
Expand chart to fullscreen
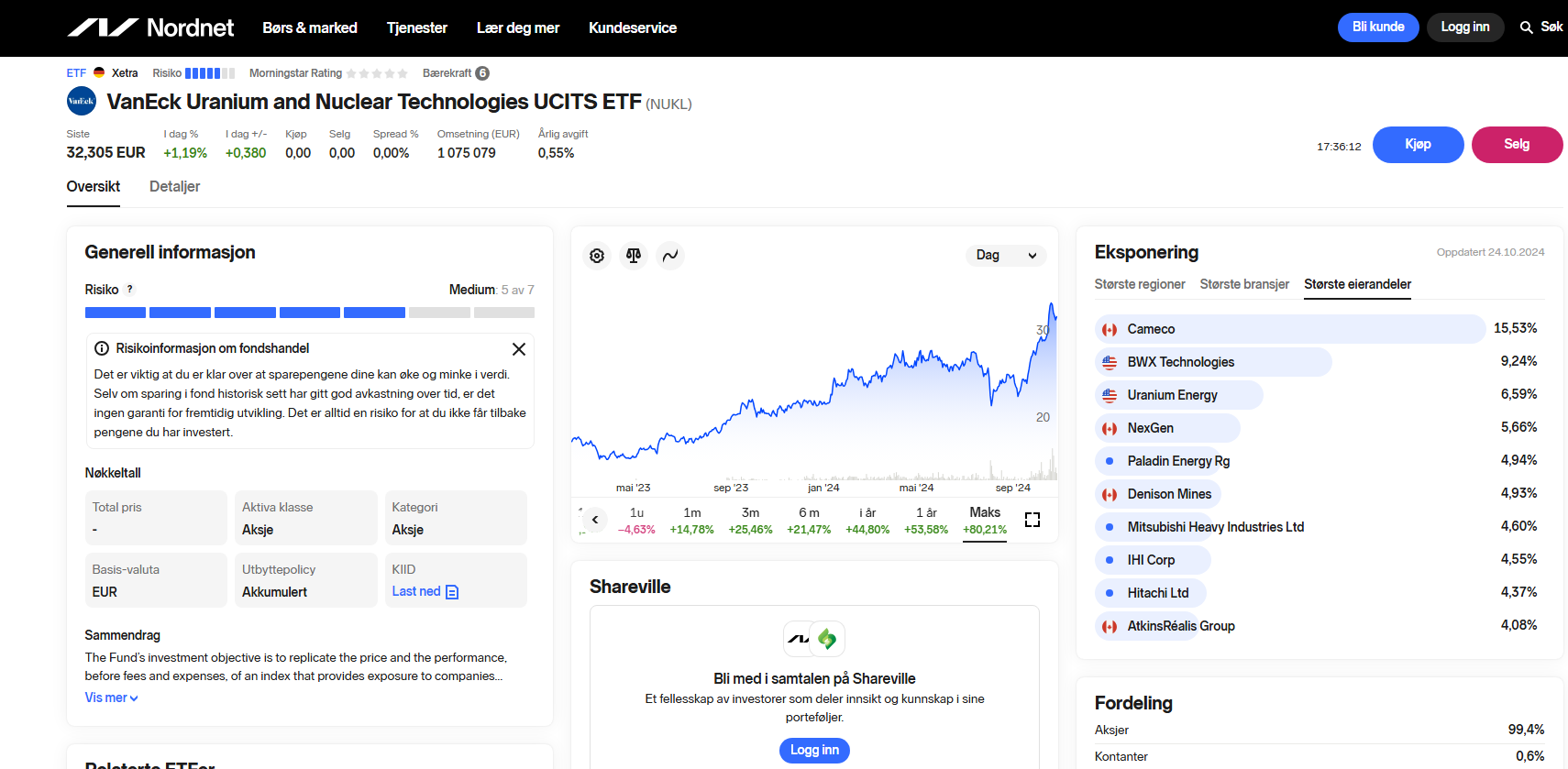click(1032, 520)
